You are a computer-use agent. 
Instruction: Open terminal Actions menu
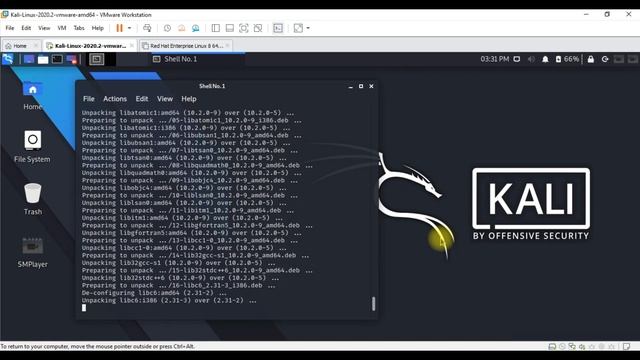click(x=115, y=99)
